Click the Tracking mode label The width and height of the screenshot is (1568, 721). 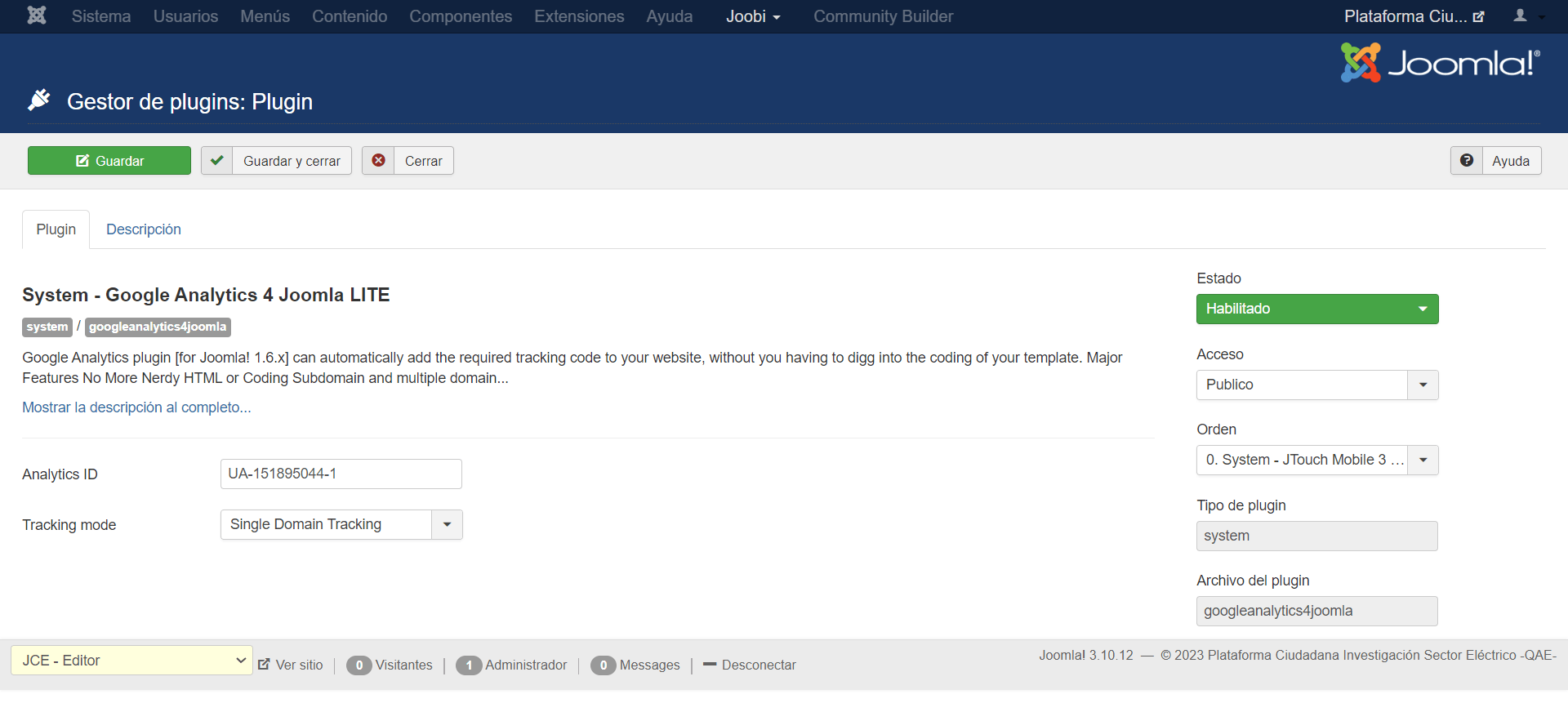coord(69,525)
